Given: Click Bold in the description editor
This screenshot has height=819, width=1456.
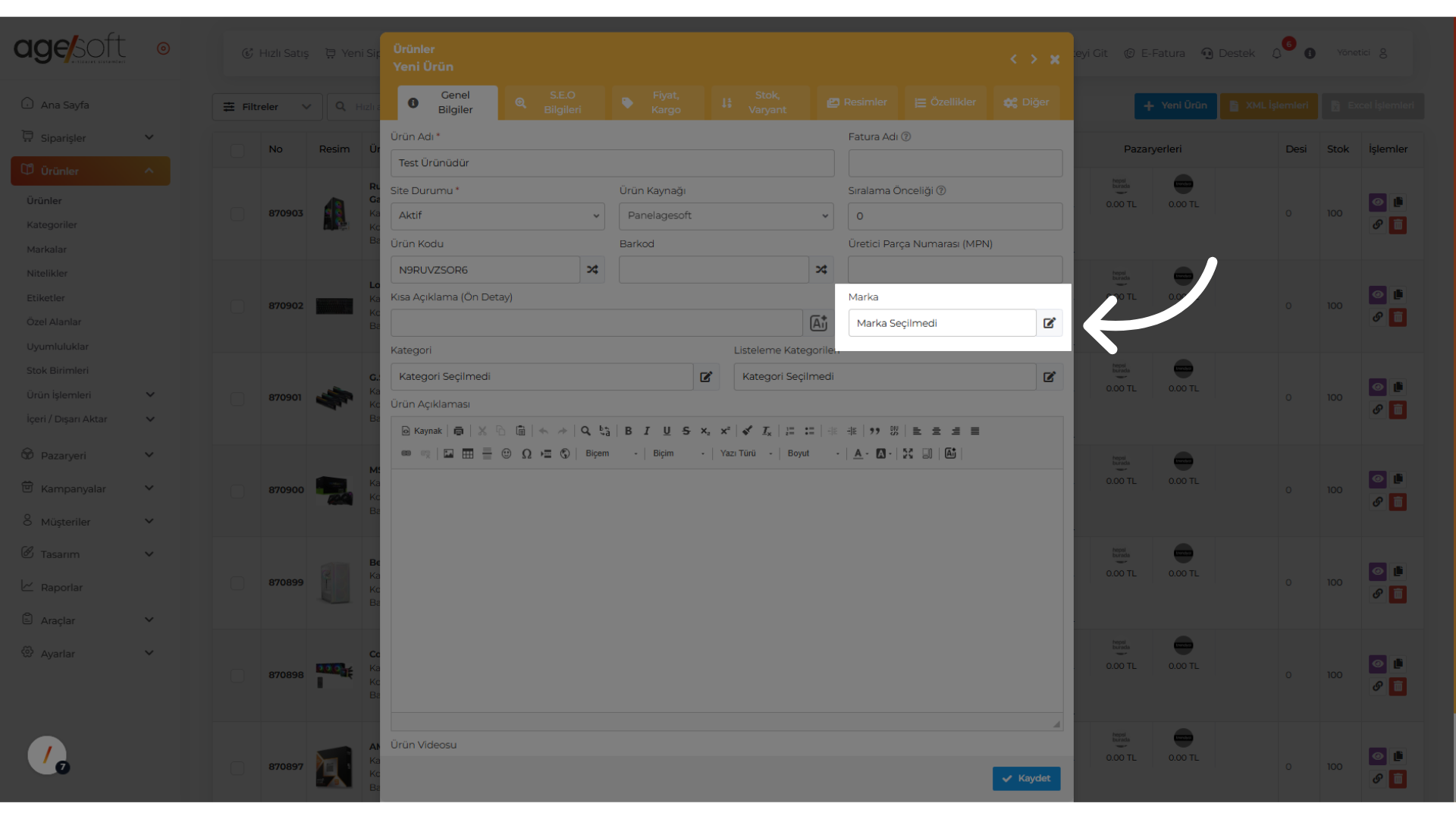Looking at the screenshot, I should (628, 431).
